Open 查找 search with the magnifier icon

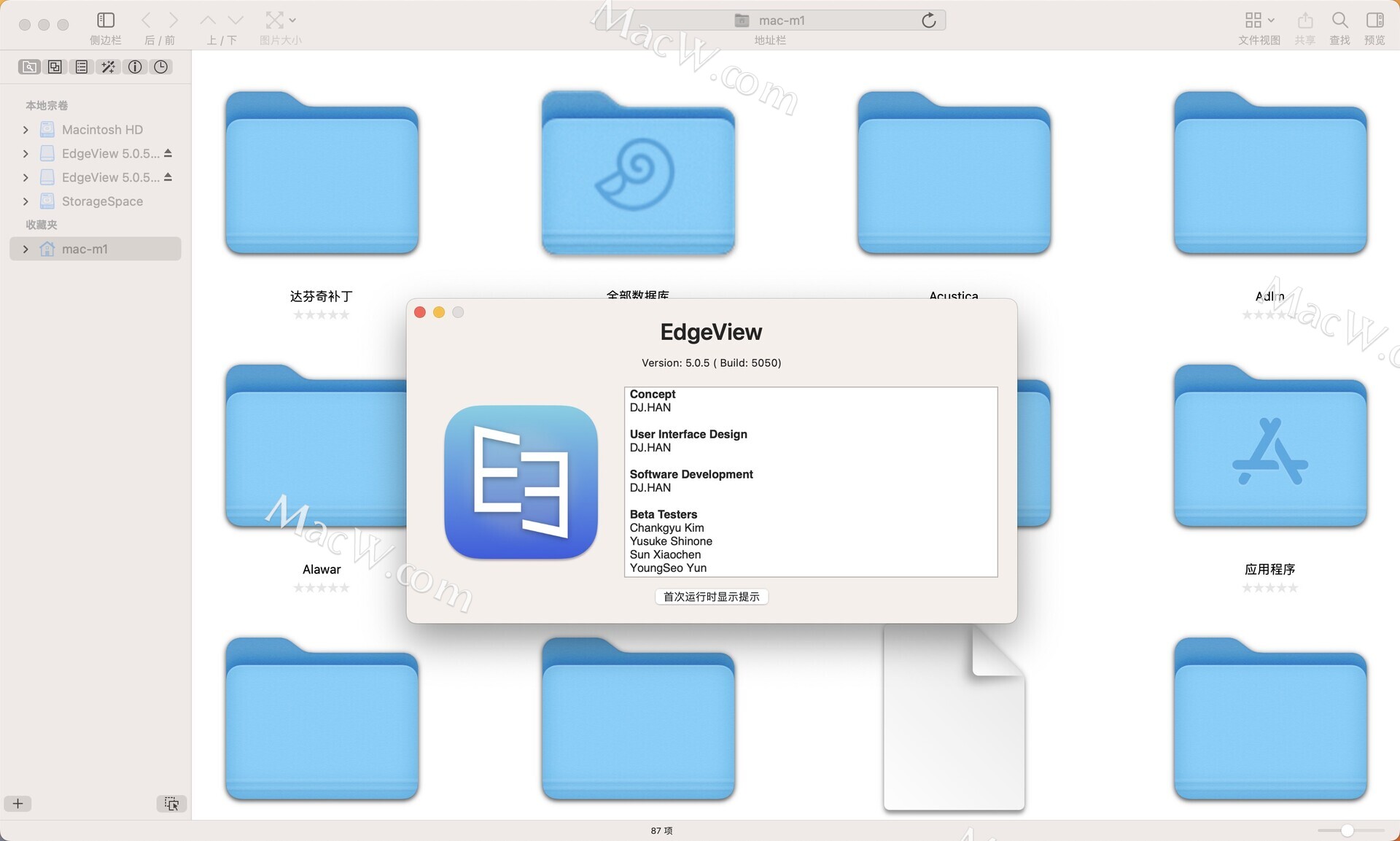(x=1340, y=20)
